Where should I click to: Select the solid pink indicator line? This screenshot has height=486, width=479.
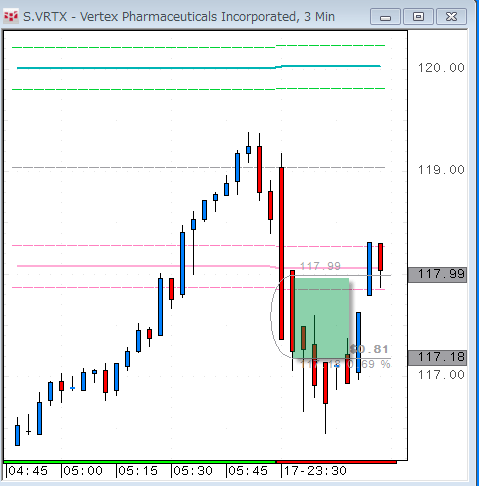click(198, 266)
